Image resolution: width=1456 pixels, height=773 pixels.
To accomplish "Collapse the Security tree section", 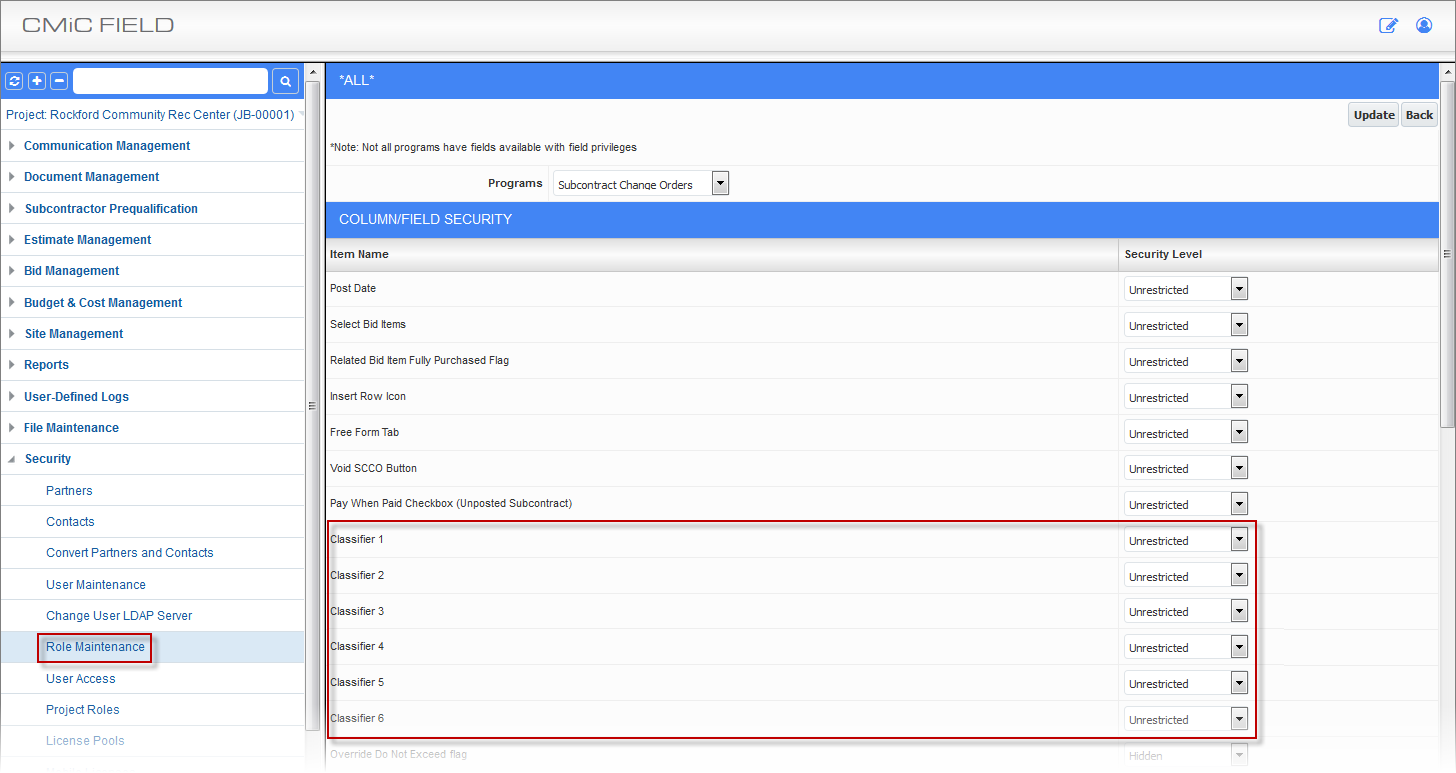I will click(x=12, y=459).
